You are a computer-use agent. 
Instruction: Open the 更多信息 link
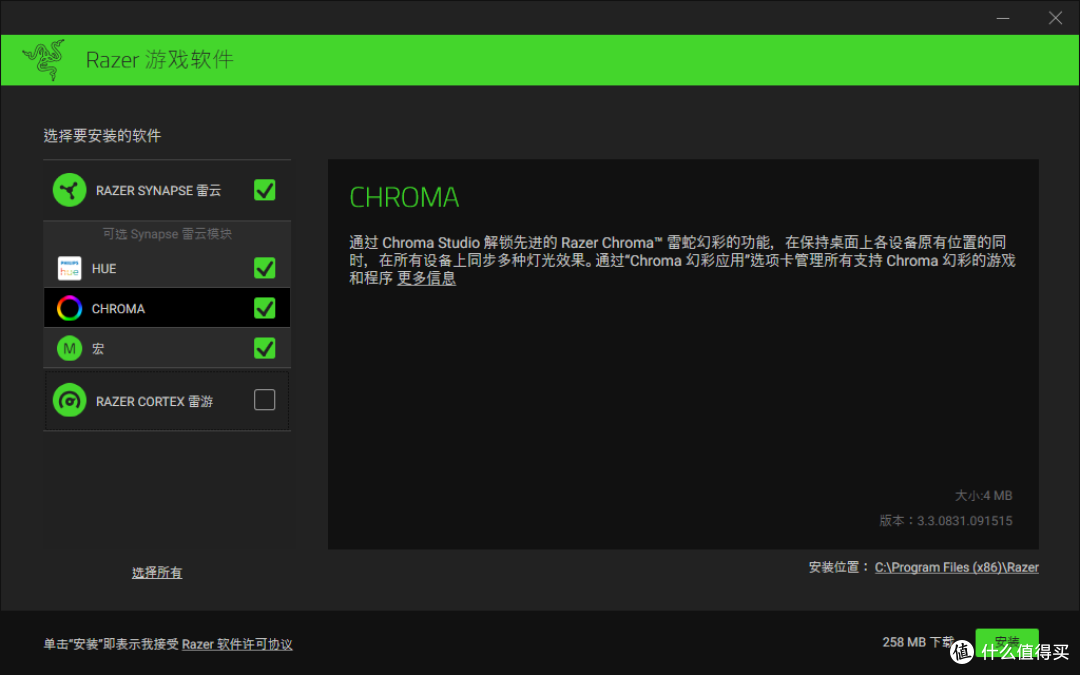(x=426, y=278)
